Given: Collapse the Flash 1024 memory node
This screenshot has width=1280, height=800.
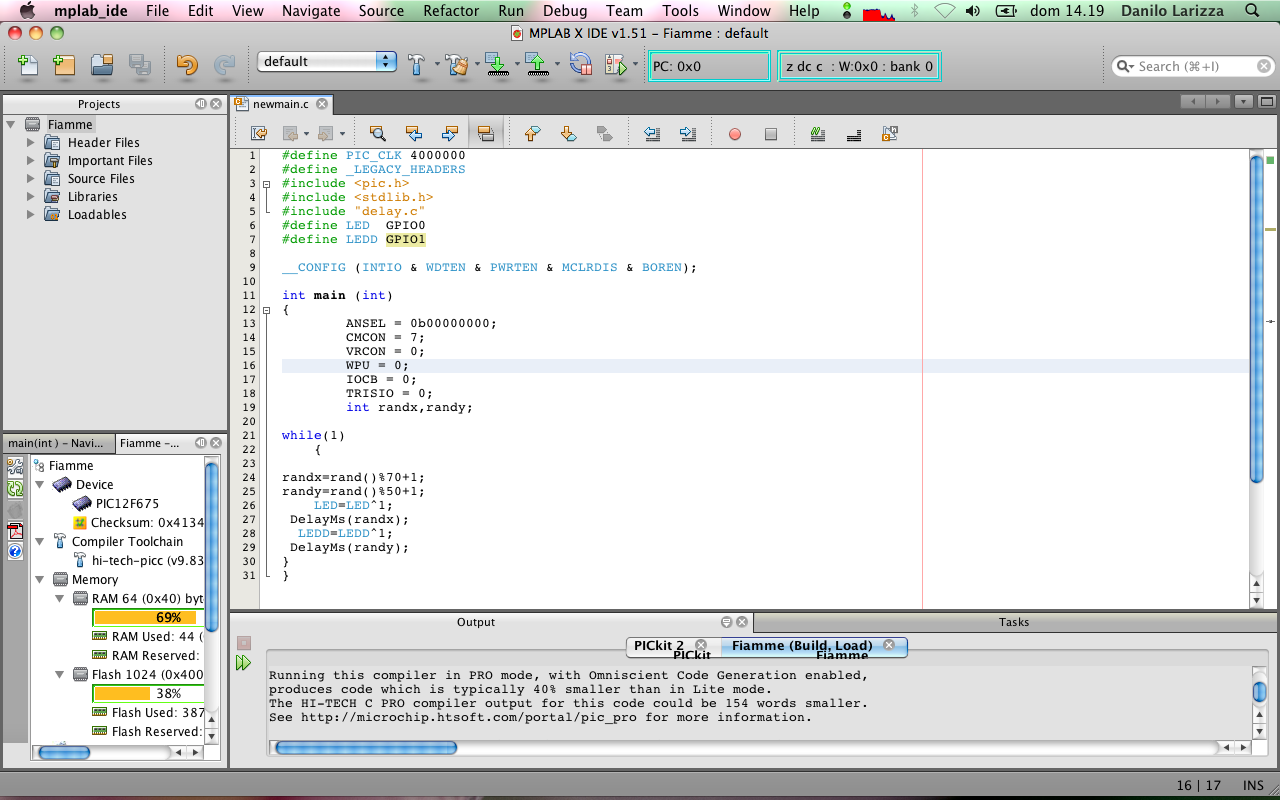Looking at the screenshot, I should coord(60,675).
